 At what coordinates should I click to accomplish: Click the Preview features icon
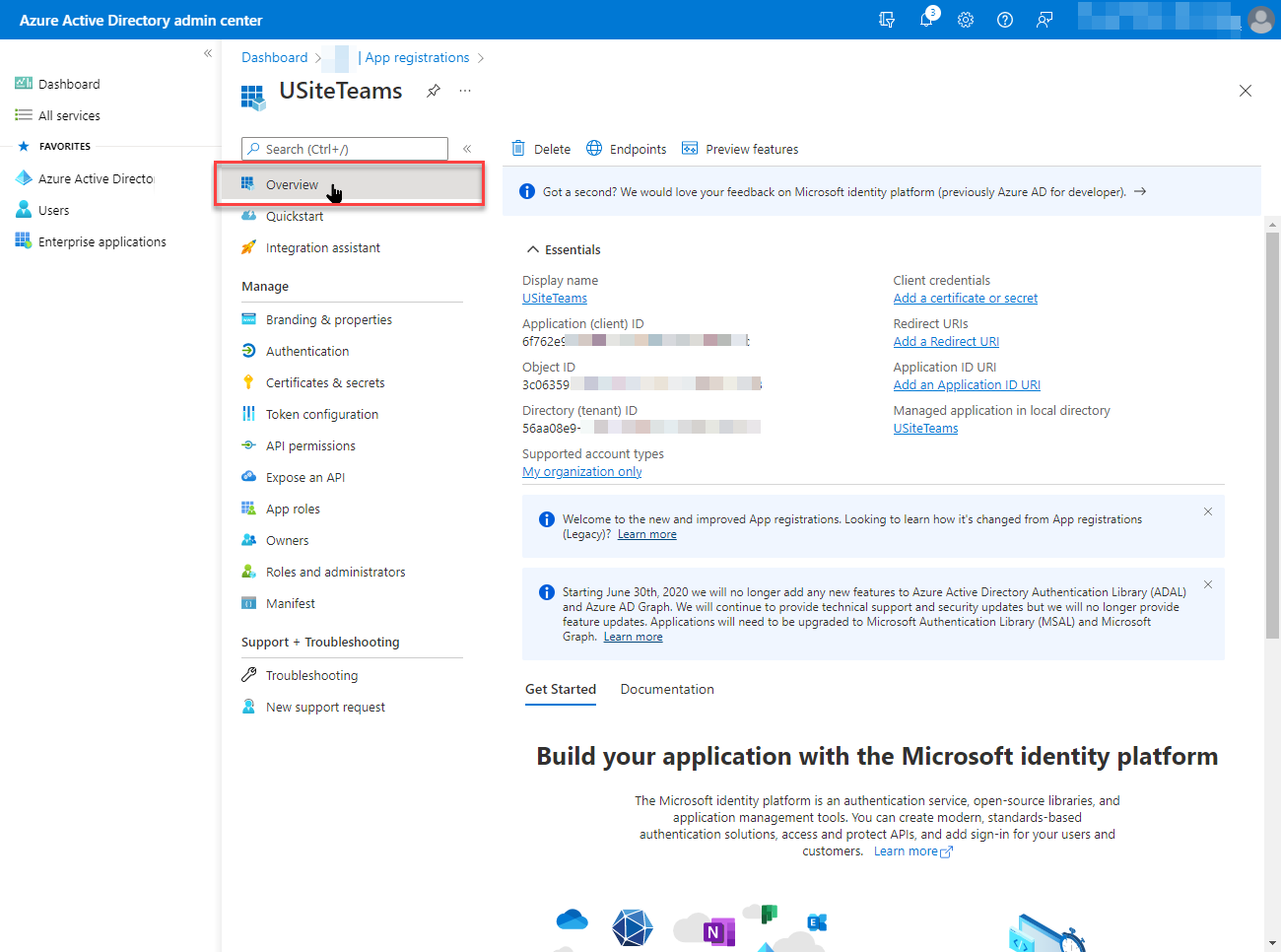click(690, 149)
